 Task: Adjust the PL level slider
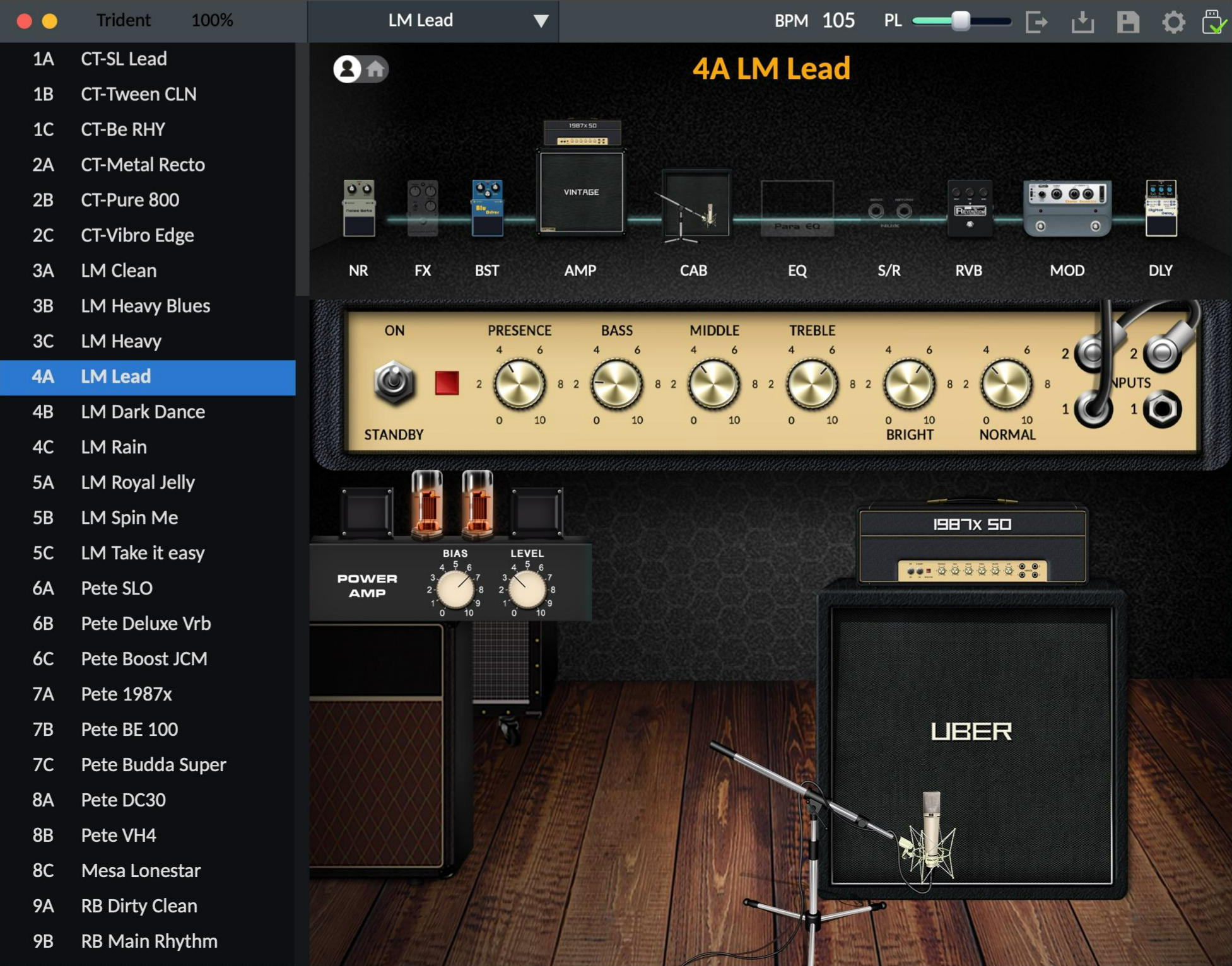[x=960, y=21]
